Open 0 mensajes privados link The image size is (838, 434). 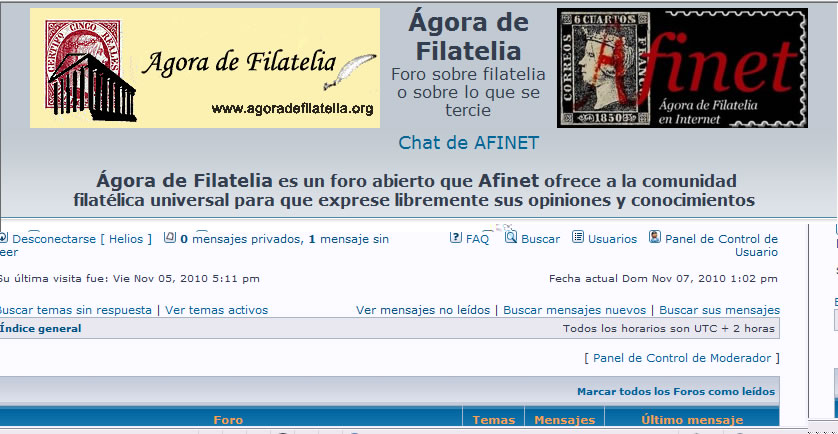tap(242, 239)
